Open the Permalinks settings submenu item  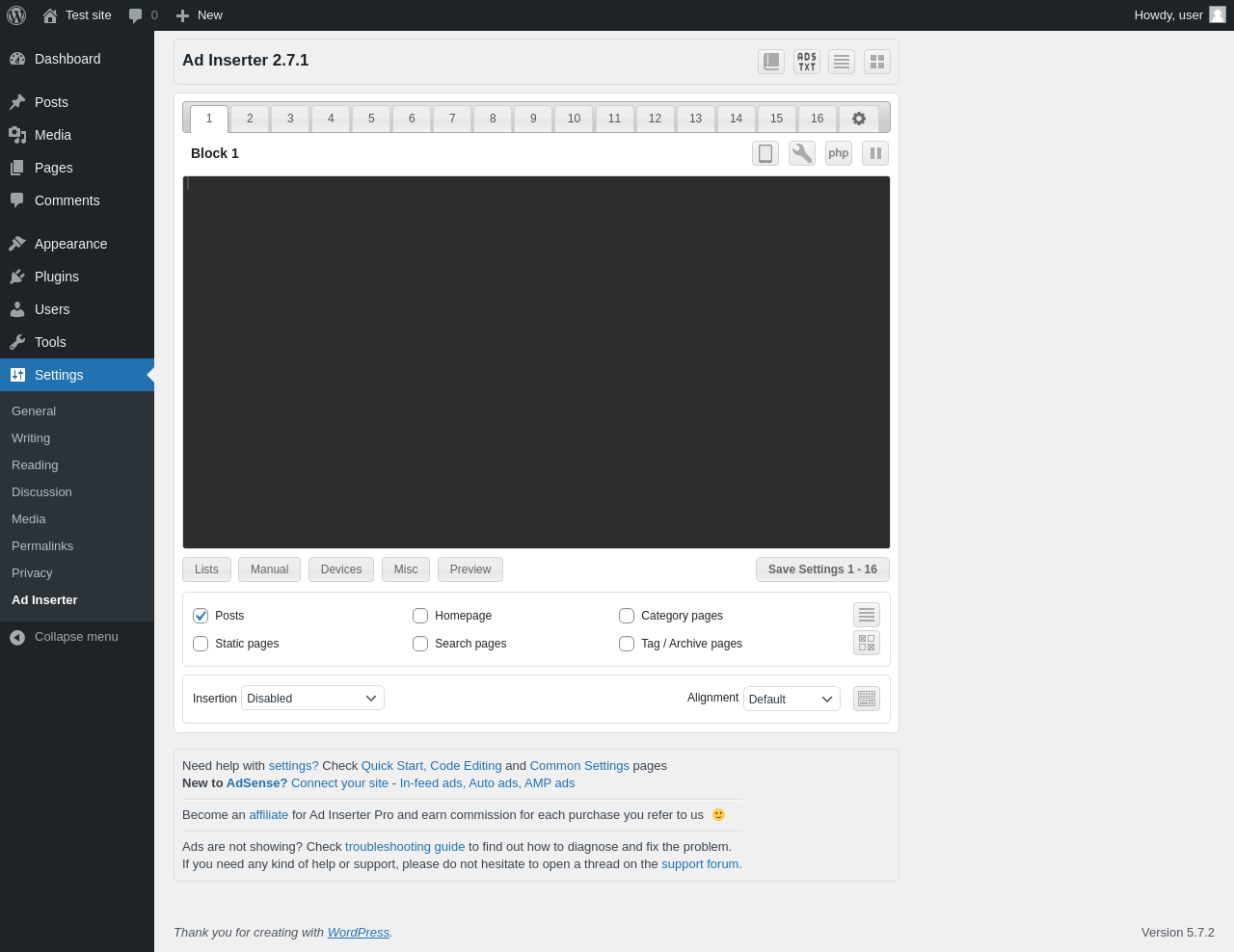point(42,546)
